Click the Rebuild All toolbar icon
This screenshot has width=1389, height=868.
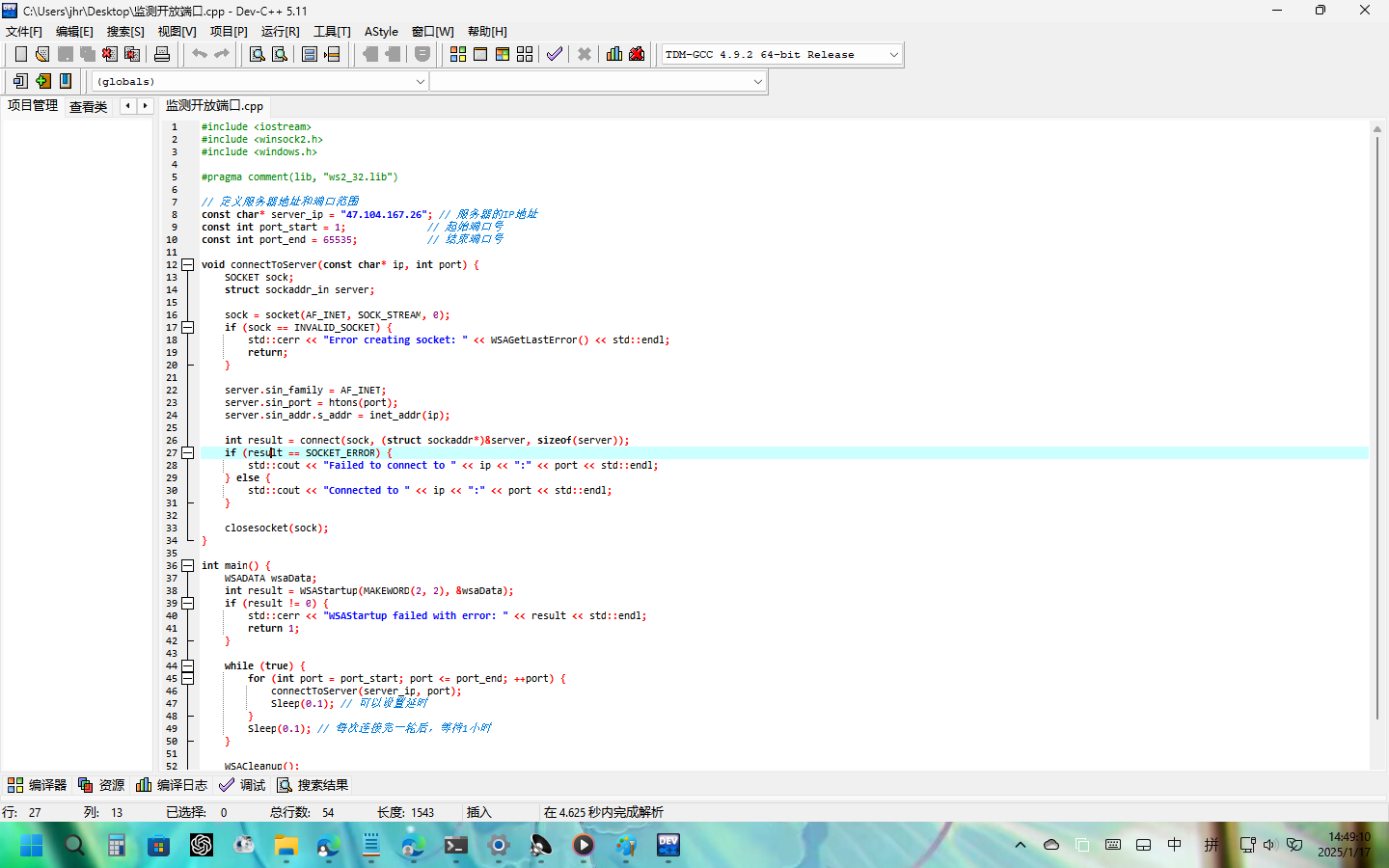pos(525,54)
